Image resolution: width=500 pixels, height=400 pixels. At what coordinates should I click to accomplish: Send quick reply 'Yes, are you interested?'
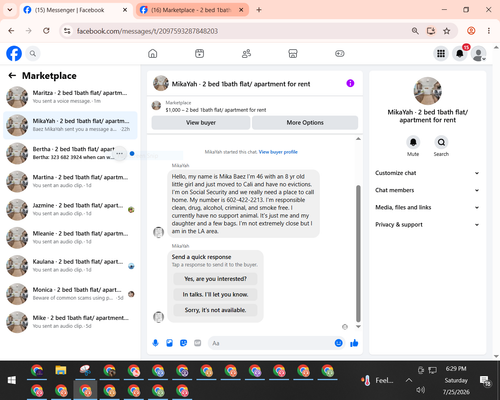click(x=215, y=279)
